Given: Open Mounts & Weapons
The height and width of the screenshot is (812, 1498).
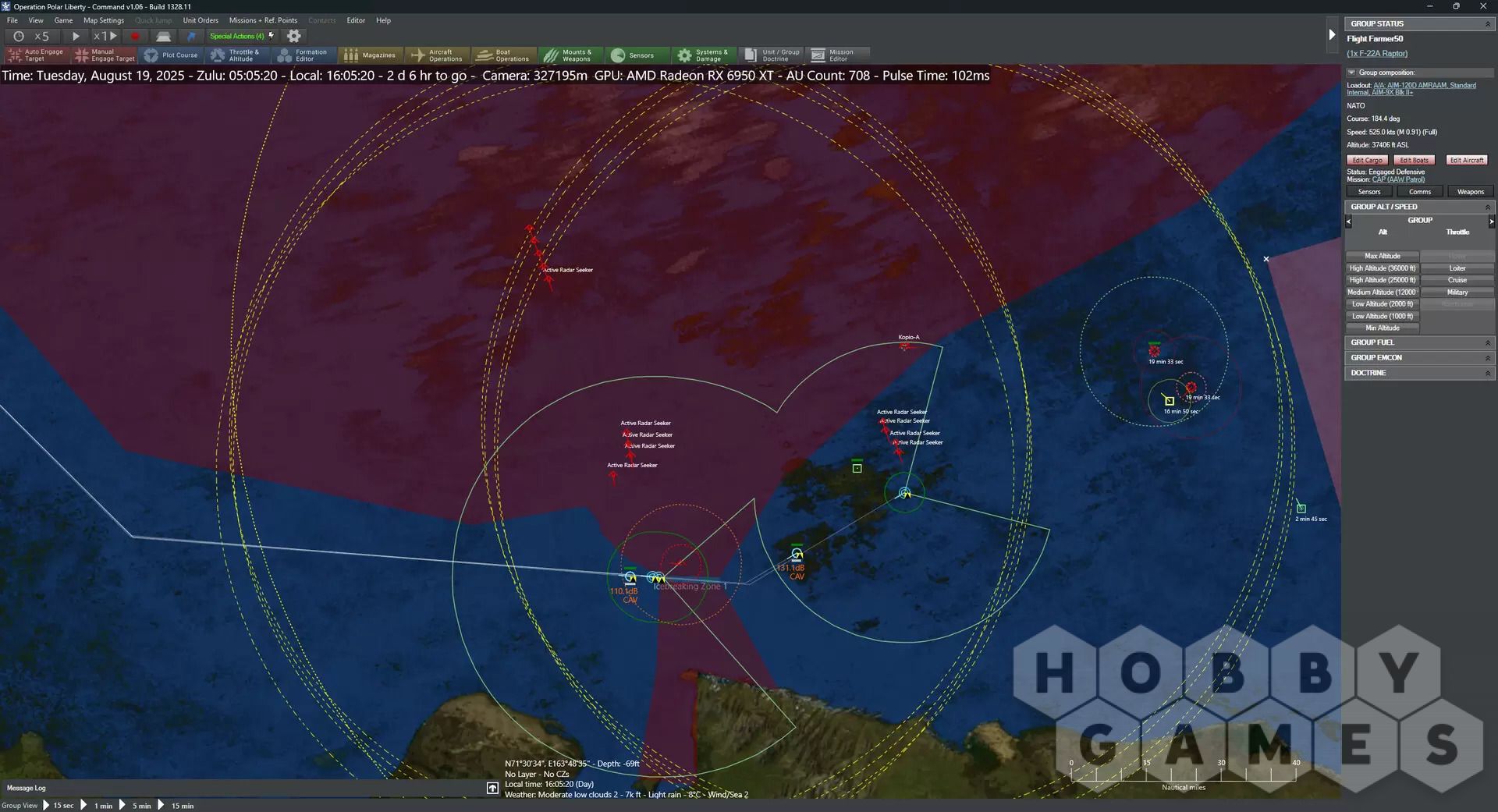Looking at the screenshot, I should [570, 55].
